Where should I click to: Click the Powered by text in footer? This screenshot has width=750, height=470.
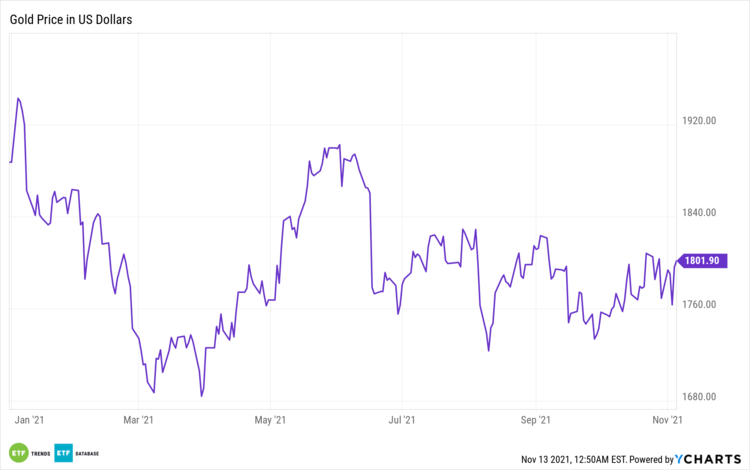click(648, 460)
